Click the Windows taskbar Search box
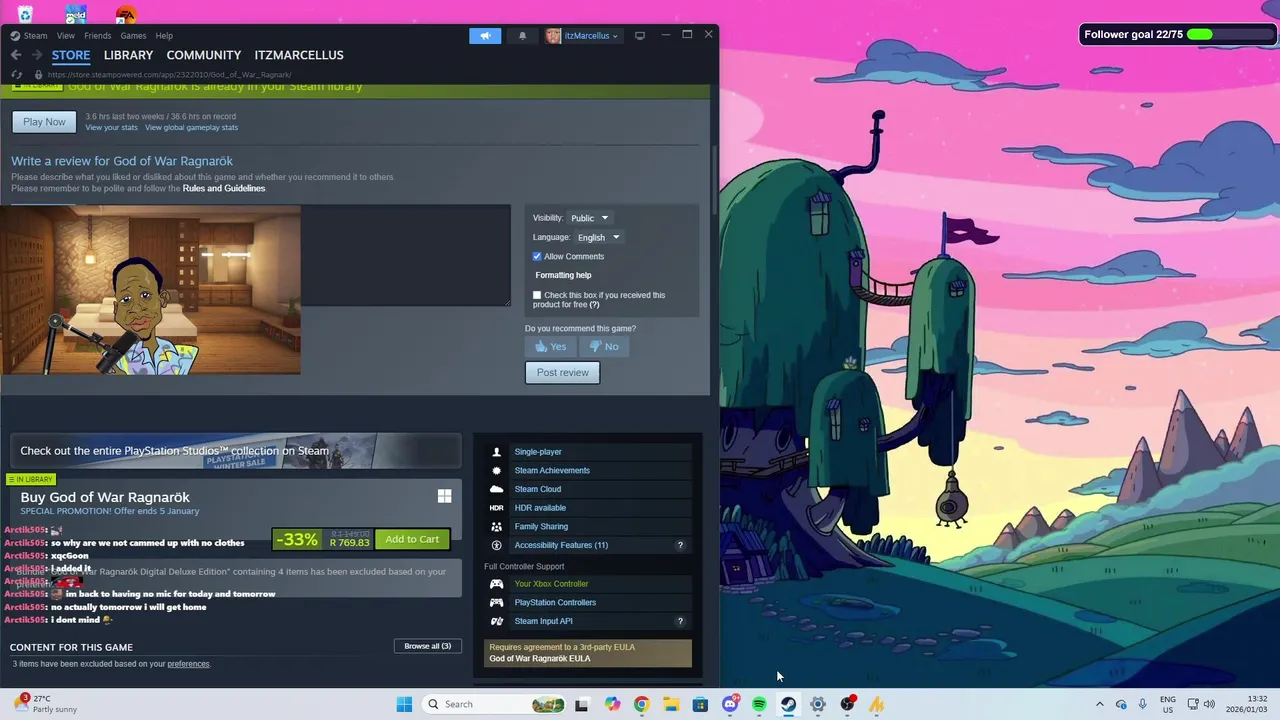Image resolution: width=1280 pixels, height=720 pixels. tap(494, 704)
